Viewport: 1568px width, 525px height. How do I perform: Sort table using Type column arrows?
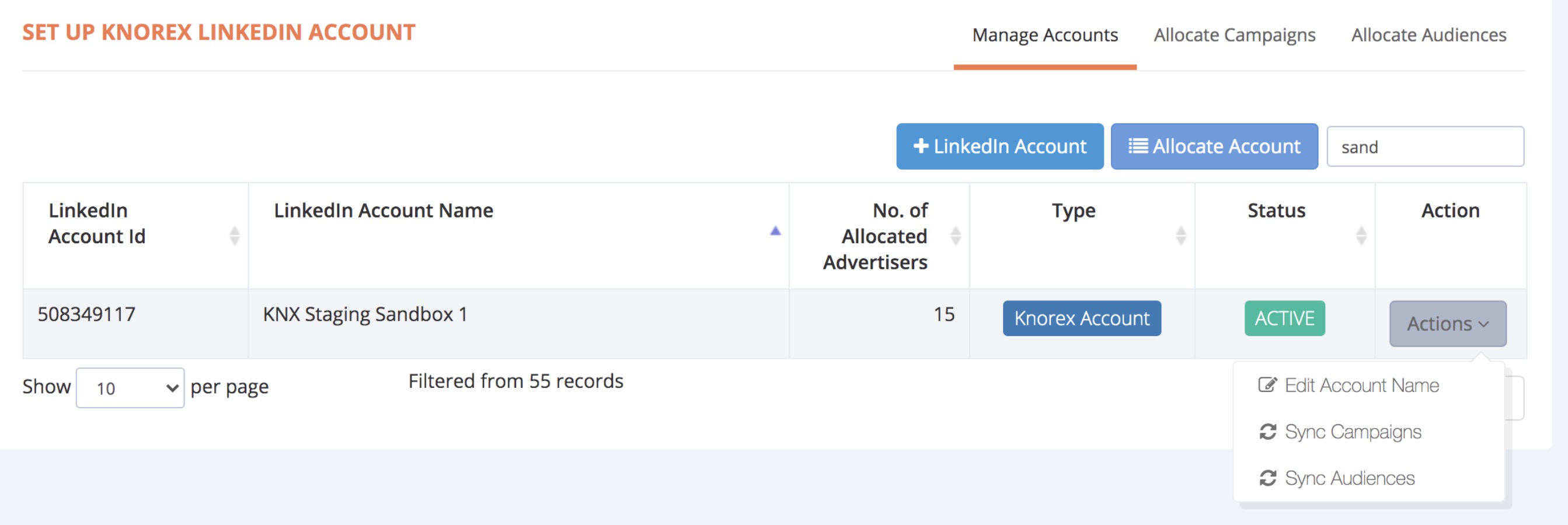[x=1180, y=236]
